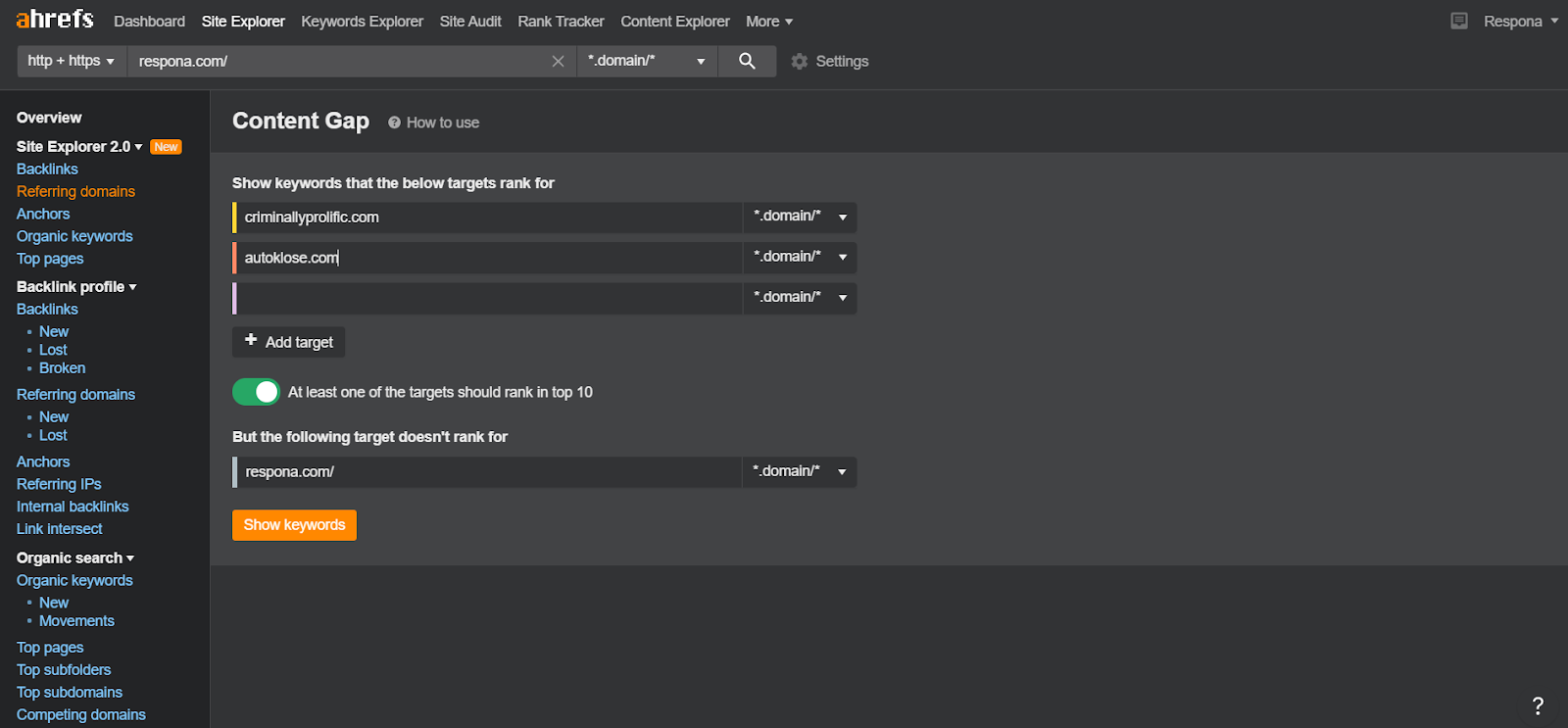Screen dimensions: 1568x728
Task: Click the question mark help button
Action: 1538,705
